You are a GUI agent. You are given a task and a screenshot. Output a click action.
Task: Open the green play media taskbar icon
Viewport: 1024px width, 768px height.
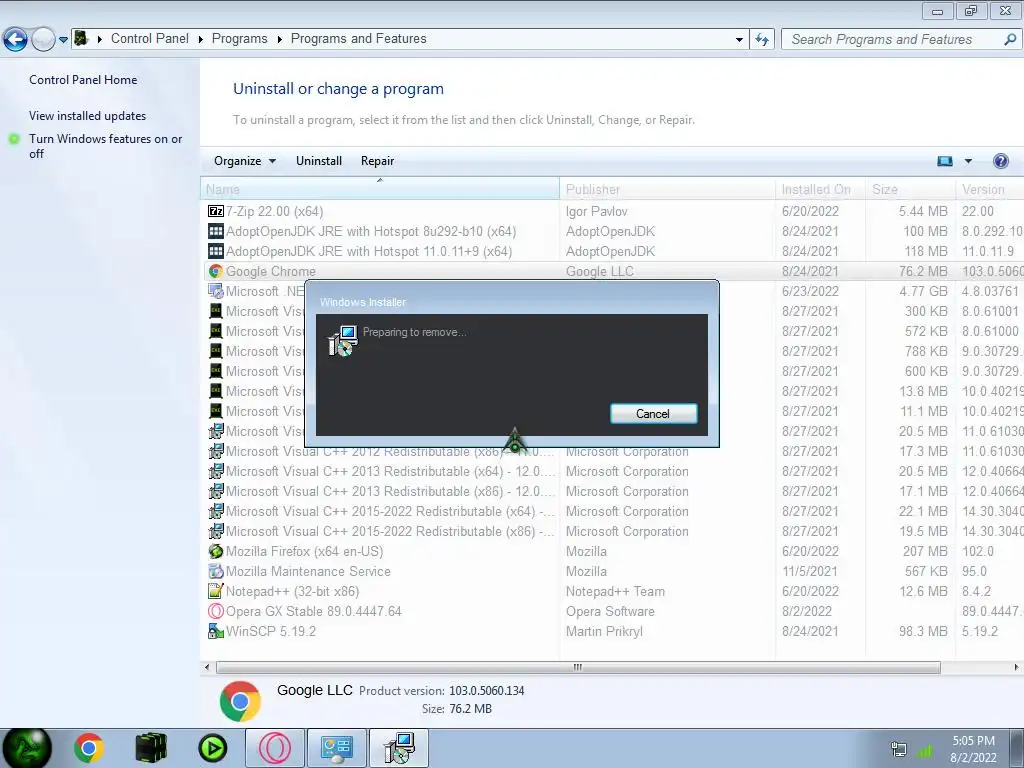(212, 748)
